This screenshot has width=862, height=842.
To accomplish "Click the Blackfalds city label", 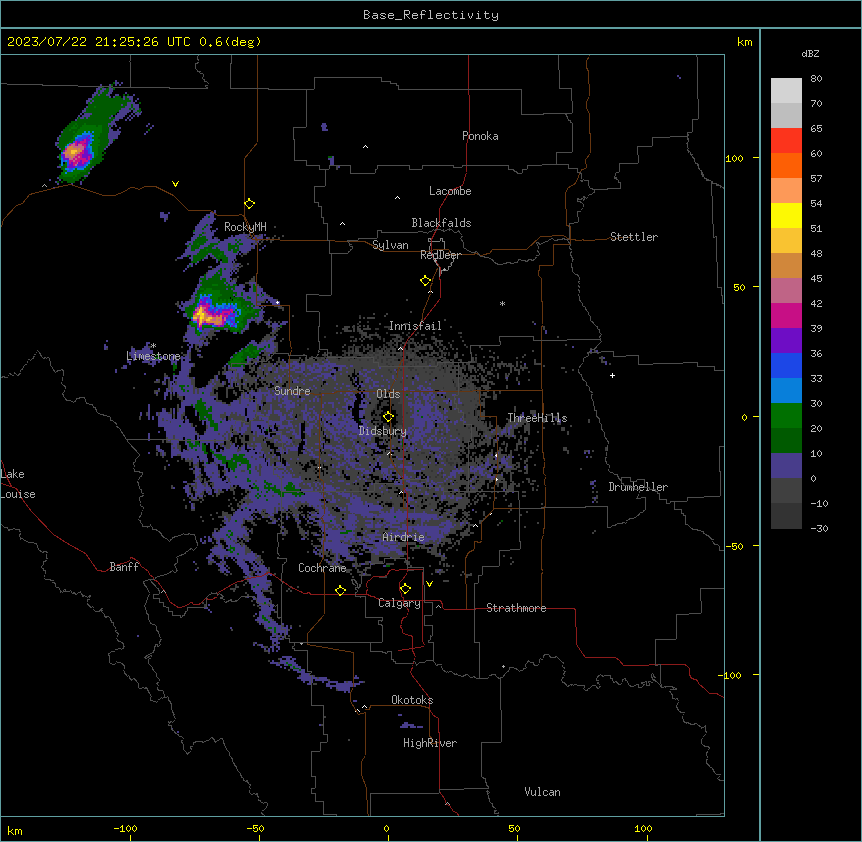I will [441, 223].
